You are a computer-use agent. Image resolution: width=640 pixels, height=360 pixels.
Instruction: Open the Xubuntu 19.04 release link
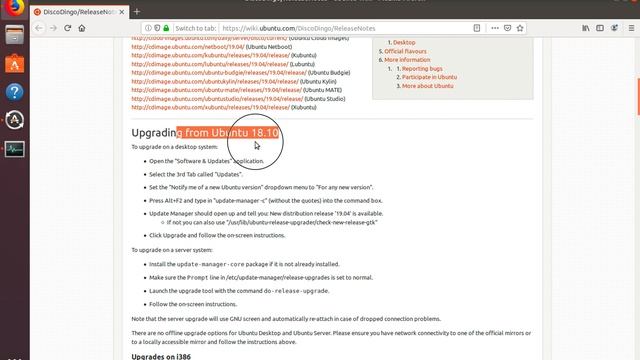(x=211, y=107)
